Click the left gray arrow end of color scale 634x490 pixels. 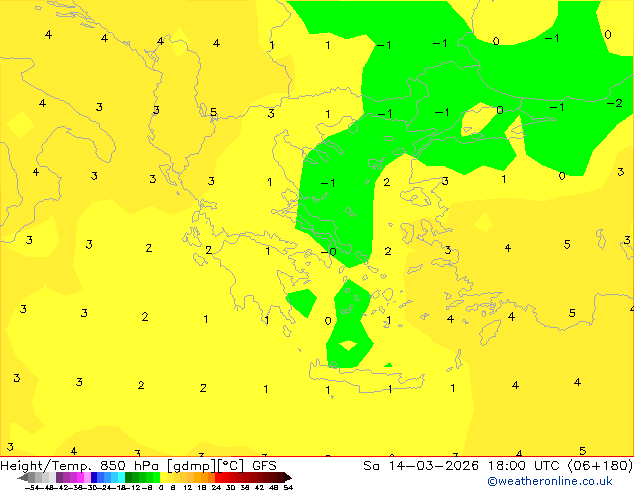[x=23, y=477]
